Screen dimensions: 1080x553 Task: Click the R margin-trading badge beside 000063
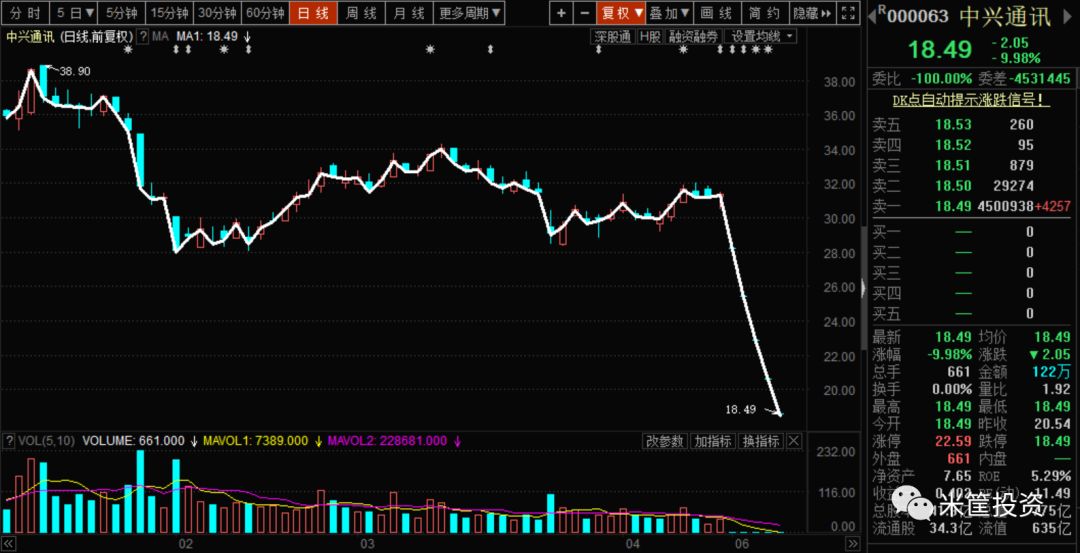(882, 10)
